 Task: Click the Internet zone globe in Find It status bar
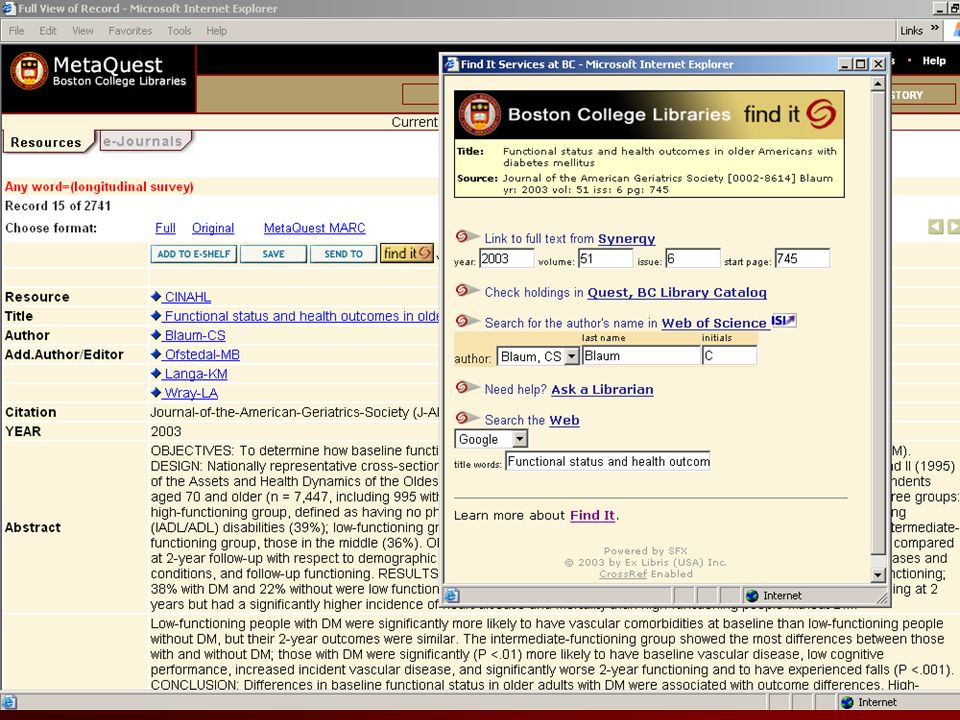[x=752, y=595]
